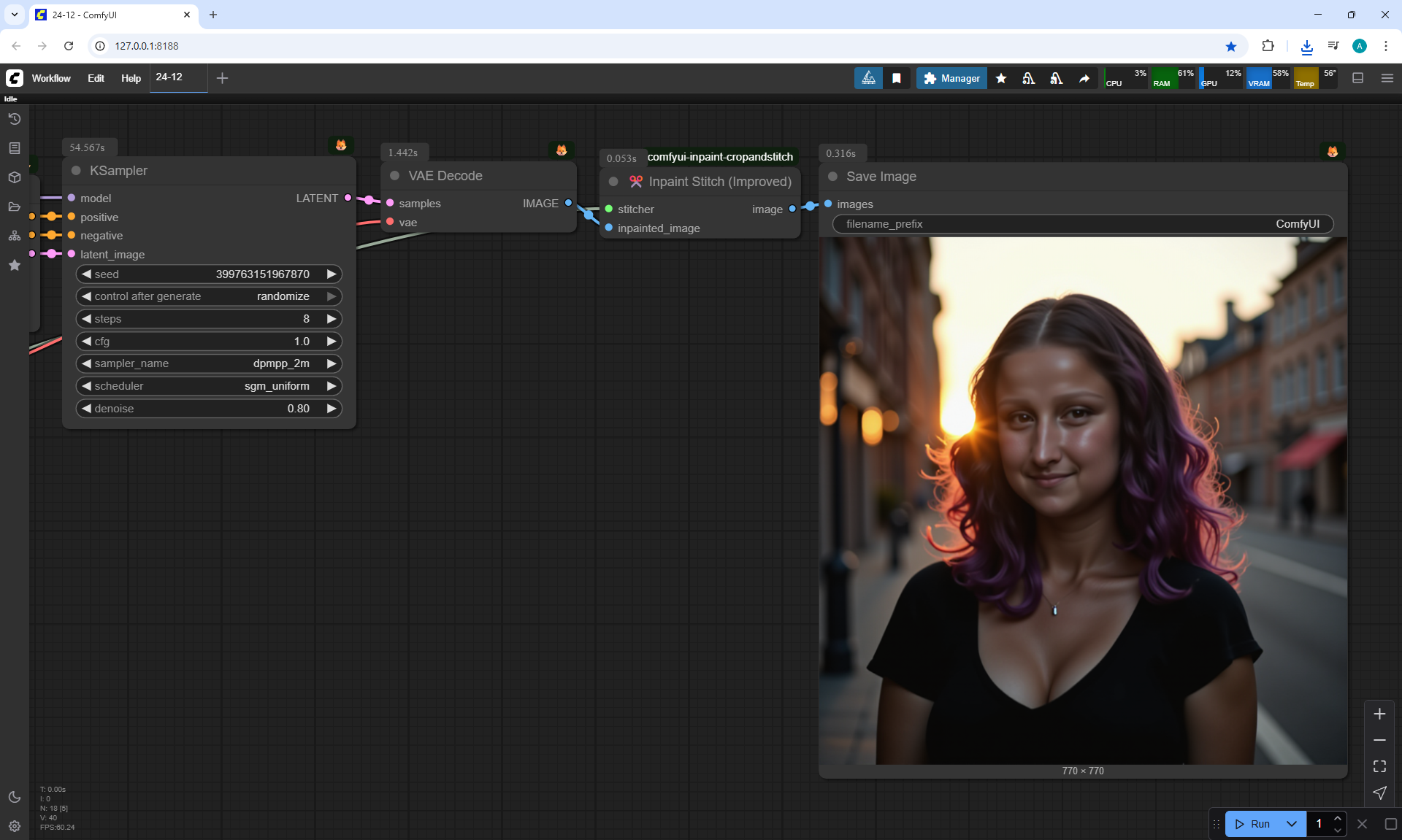
Task: Click the Manager button
Action: (951, 78)
